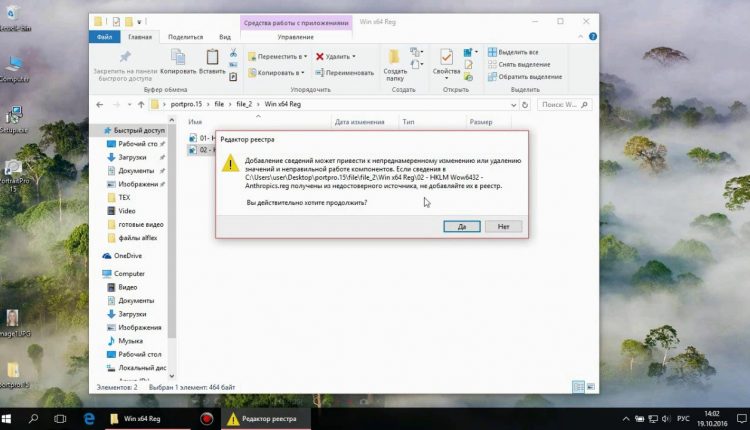Click No in the Registry Editor dialog
Viewport: 750px width, 430px height.
[503, 226]
